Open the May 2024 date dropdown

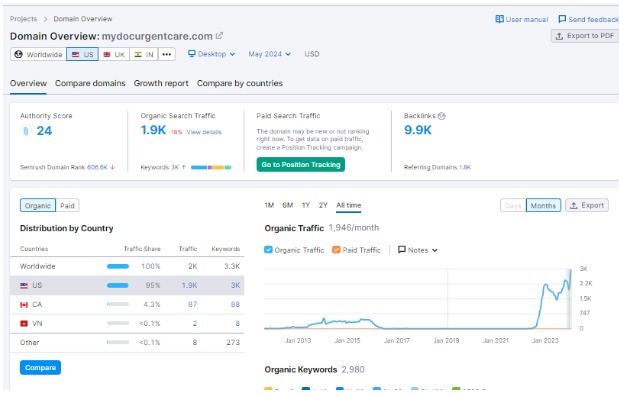point(269,54)
